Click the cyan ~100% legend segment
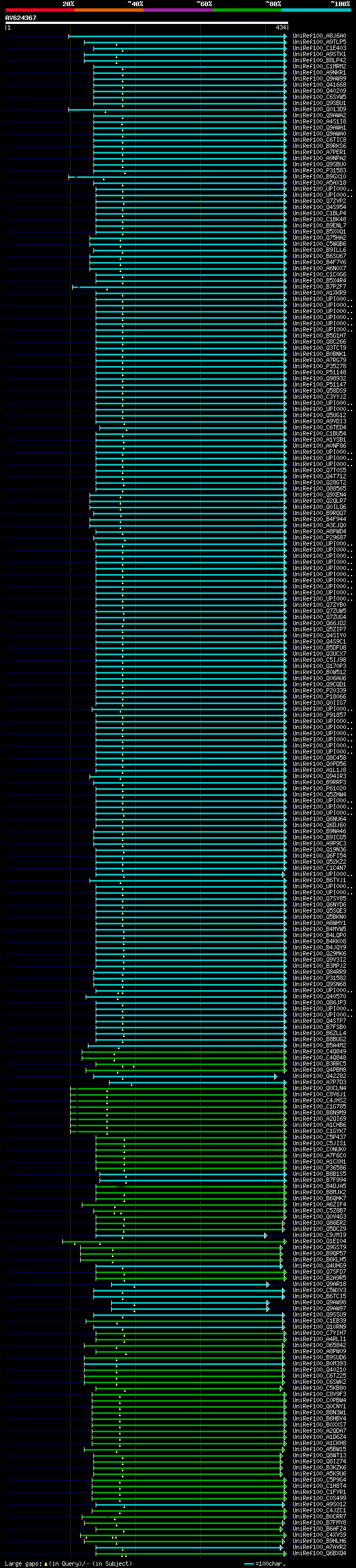This screenshot has width=356, height=1568. click(x=317, y=10)
